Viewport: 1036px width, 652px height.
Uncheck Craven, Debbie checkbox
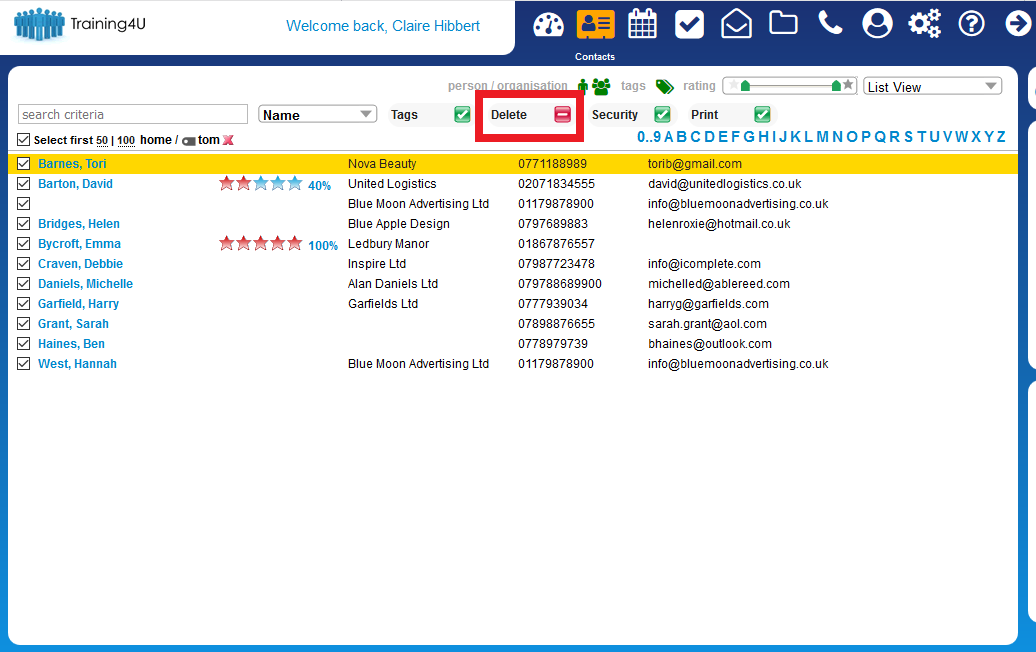(x=24, y=264)
